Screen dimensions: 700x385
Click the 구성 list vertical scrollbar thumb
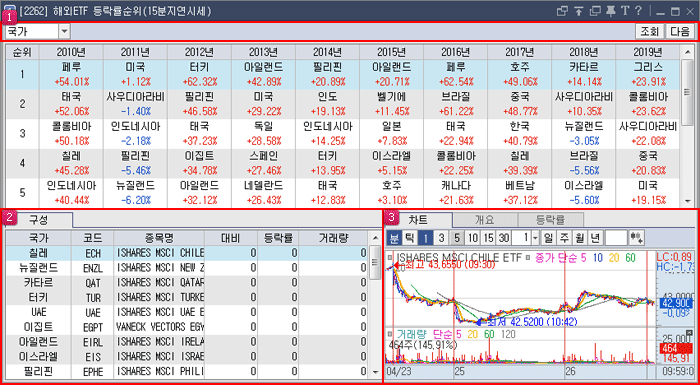(x=375, y=262)
